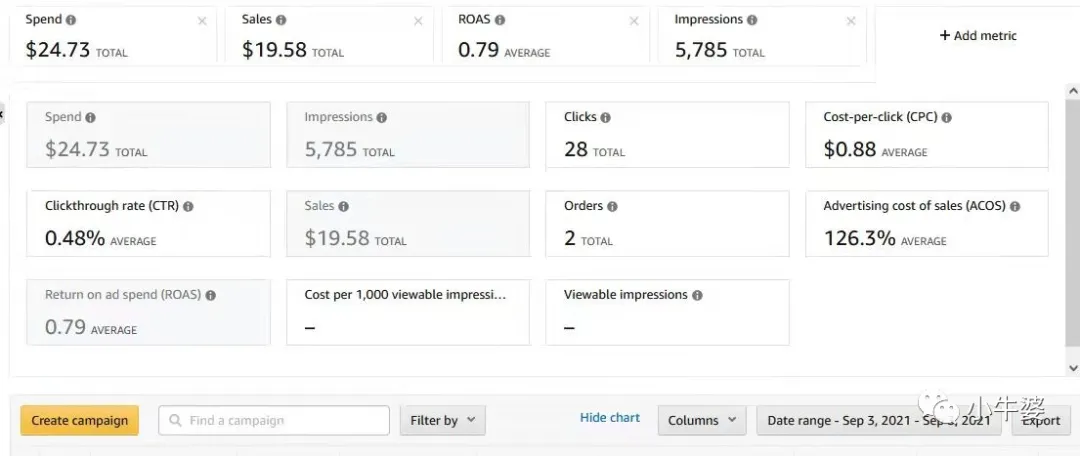Click search icon in Find a campaign box
This screenshot has height=456, width=1080.
pyautogui.click(x=176, y=421)
